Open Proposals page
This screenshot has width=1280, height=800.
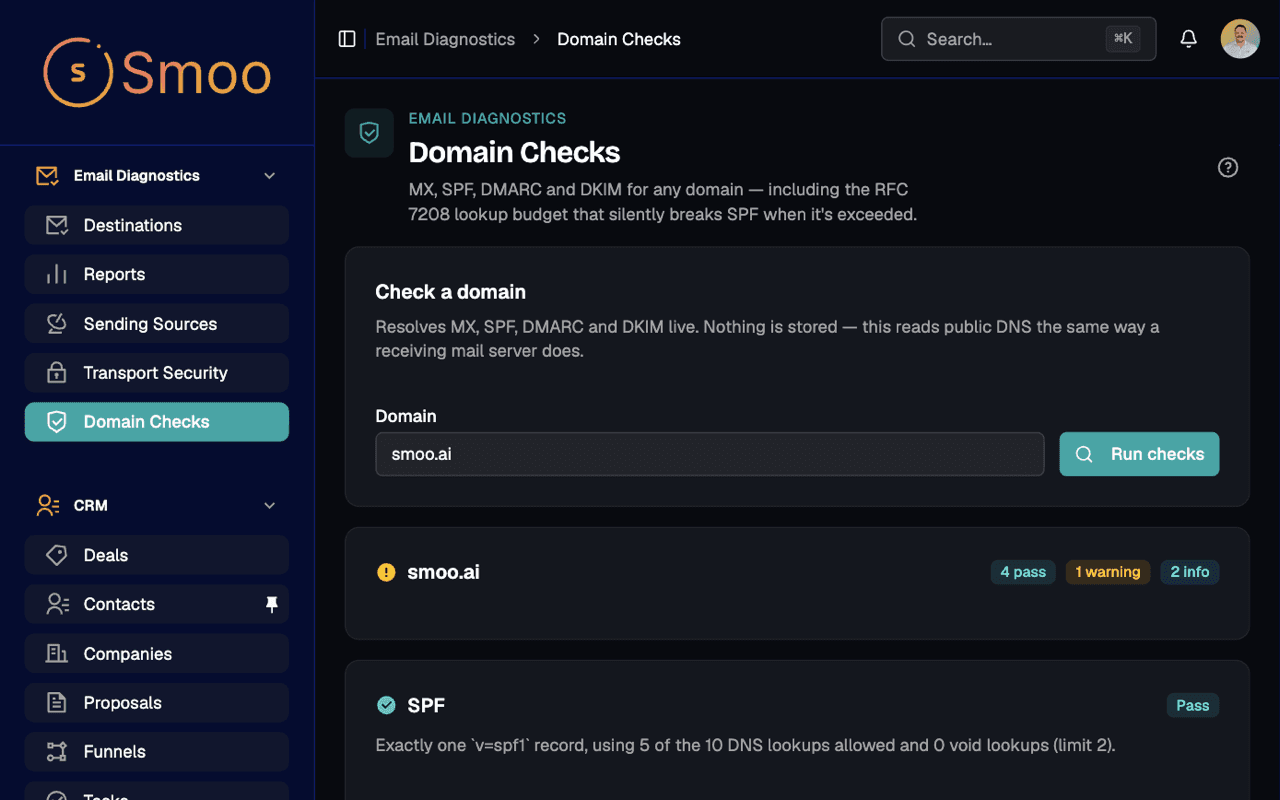pyautogui.click(x=157, y=702)
